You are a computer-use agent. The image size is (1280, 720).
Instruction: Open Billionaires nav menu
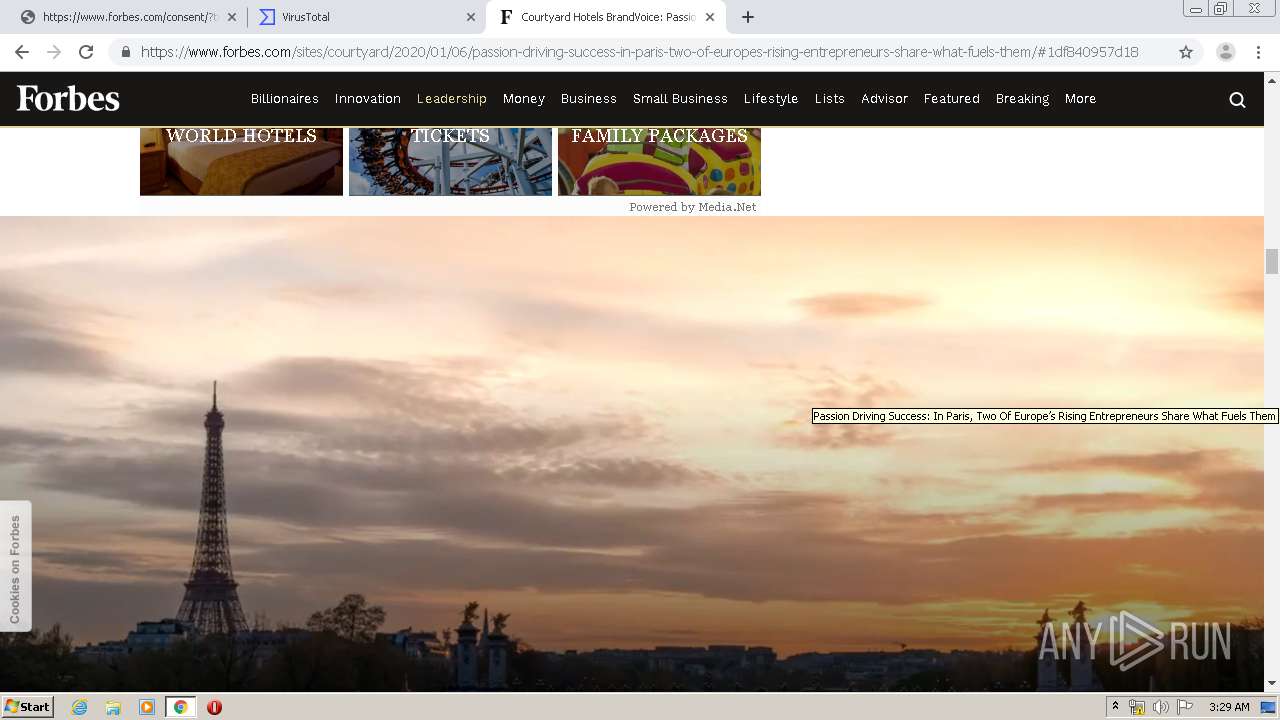coord(285,99)
